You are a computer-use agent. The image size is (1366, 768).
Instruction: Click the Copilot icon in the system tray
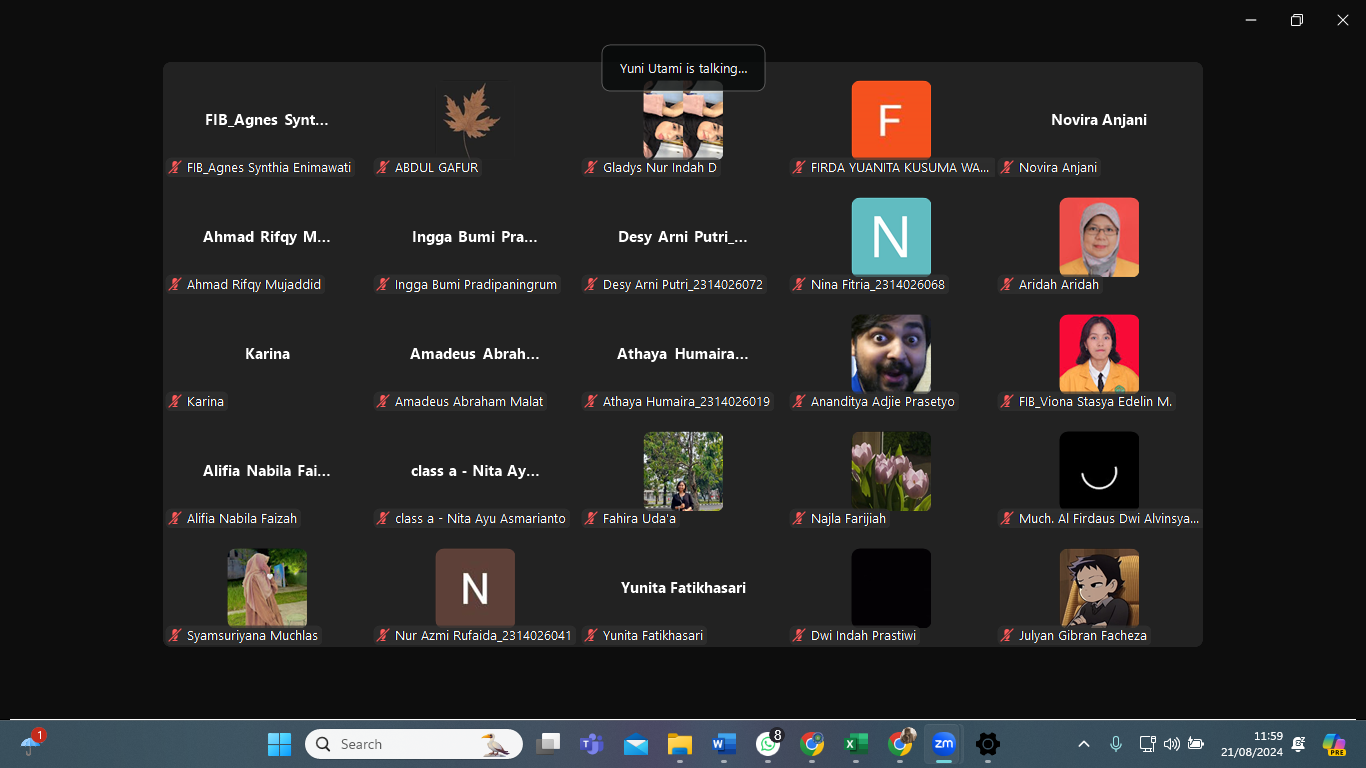pyautogui.click(x=1333, y=744)
